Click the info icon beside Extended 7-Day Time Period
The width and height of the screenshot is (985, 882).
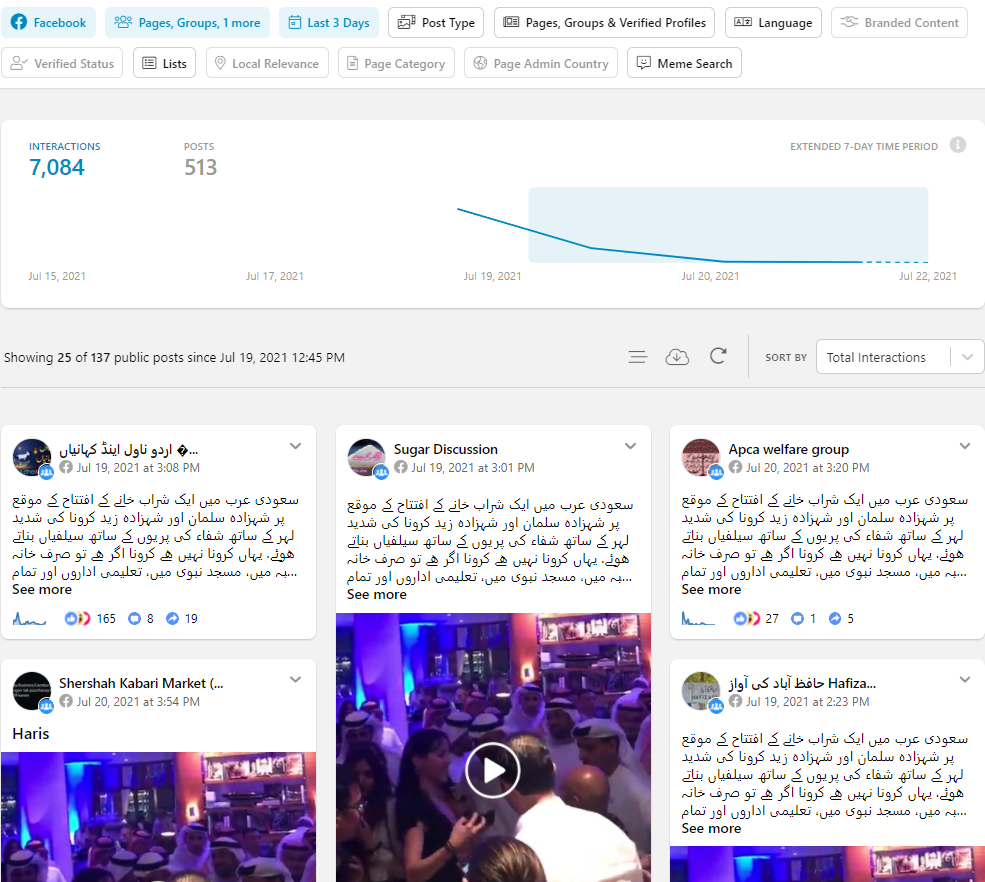(957, 146)
